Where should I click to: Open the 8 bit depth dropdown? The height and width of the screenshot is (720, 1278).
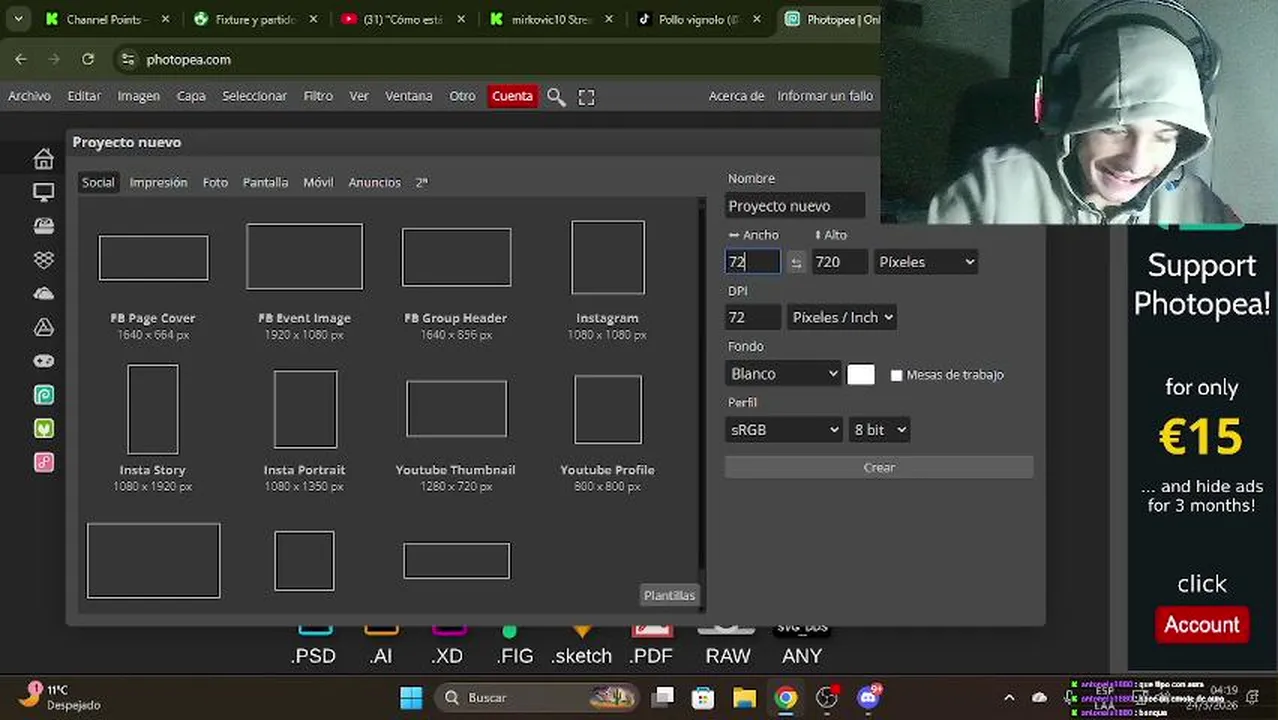tap(879, 430)
